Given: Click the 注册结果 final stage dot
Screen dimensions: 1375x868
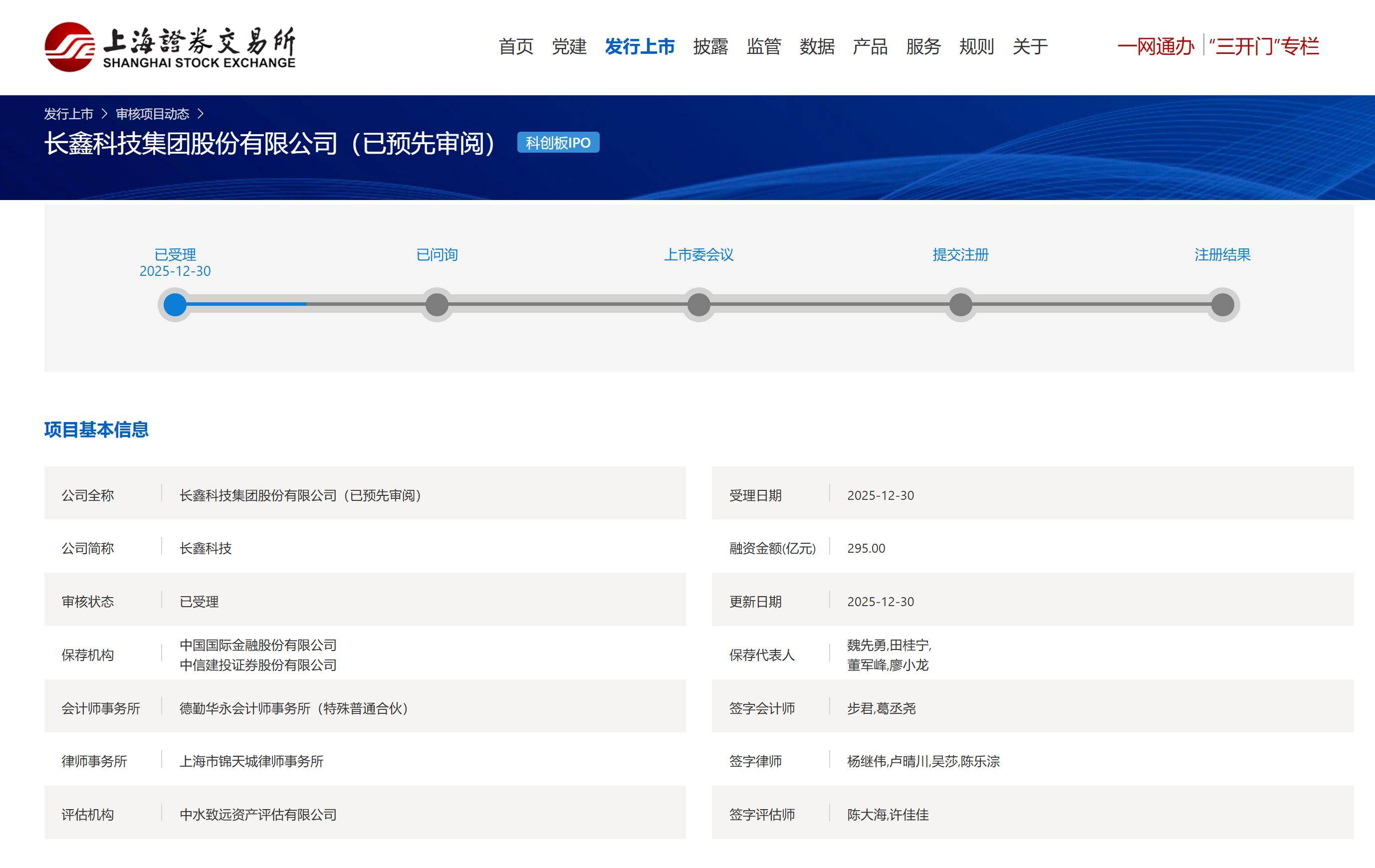Looking at the screenshot, I should click(1222, 304).
